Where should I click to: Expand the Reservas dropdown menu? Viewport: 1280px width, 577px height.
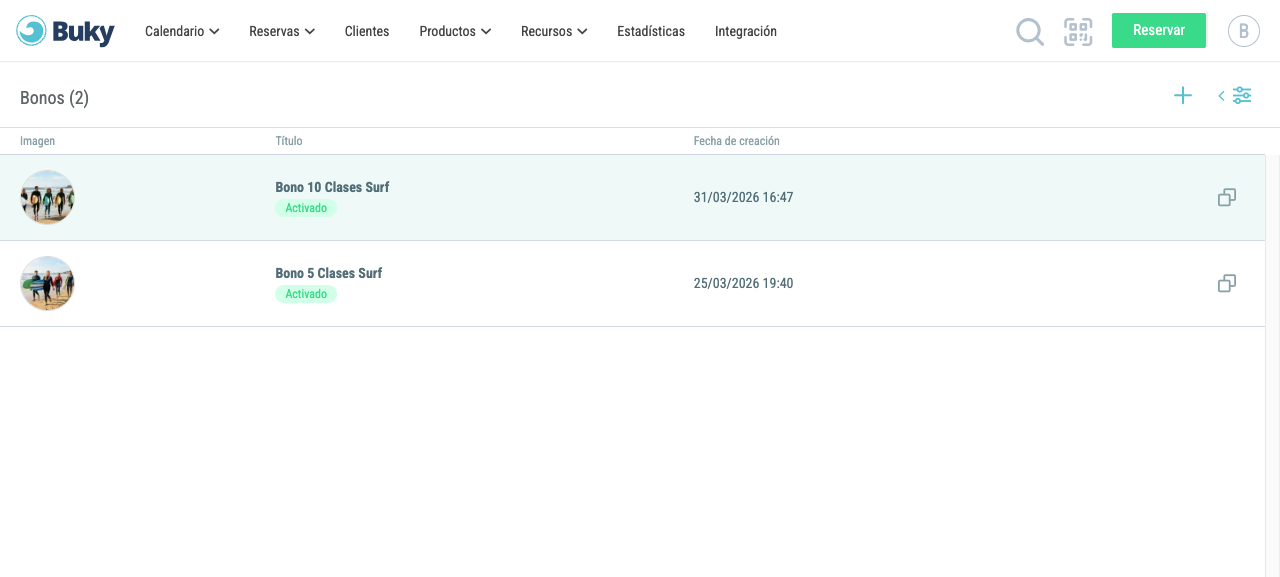tap(282, 31)
